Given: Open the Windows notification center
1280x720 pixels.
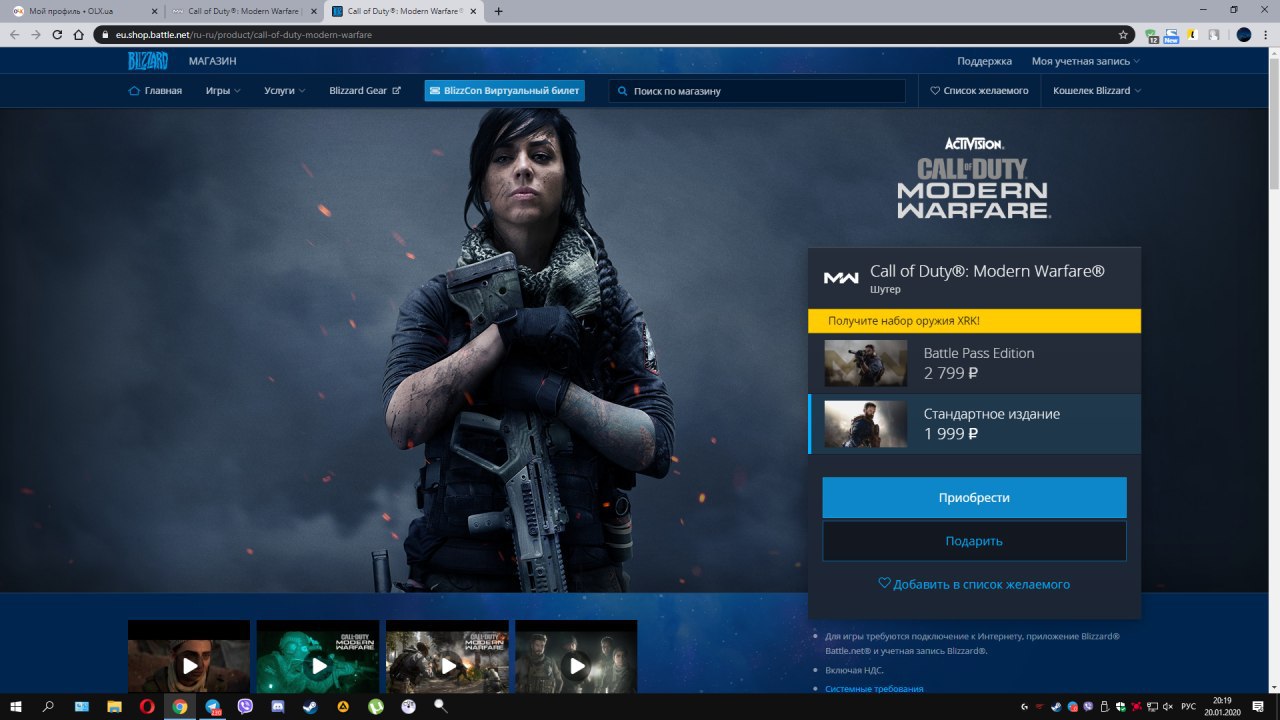Looking at the screenshot, I should click(1258, 706).
